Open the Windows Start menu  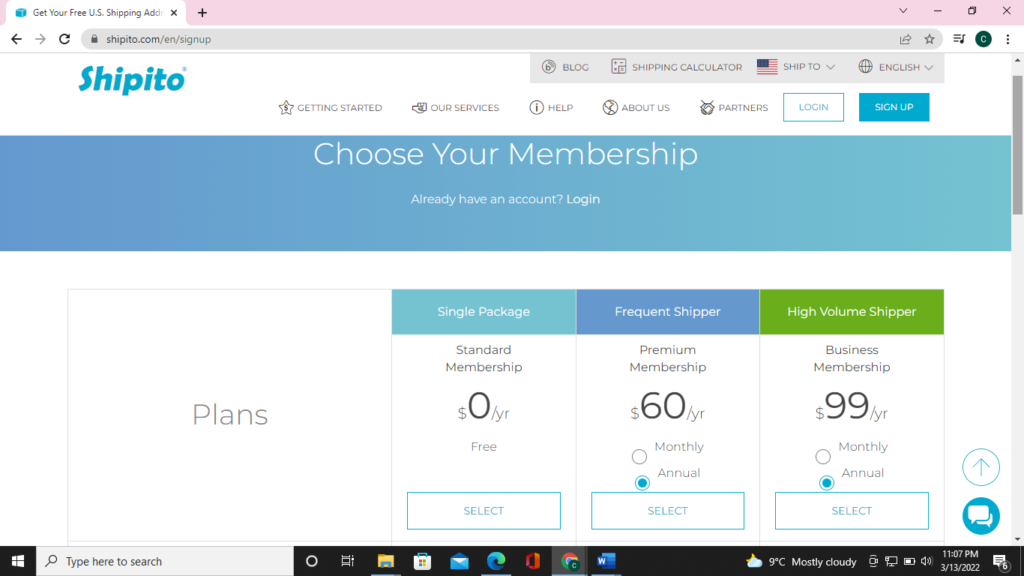click(x=18, y=561)
